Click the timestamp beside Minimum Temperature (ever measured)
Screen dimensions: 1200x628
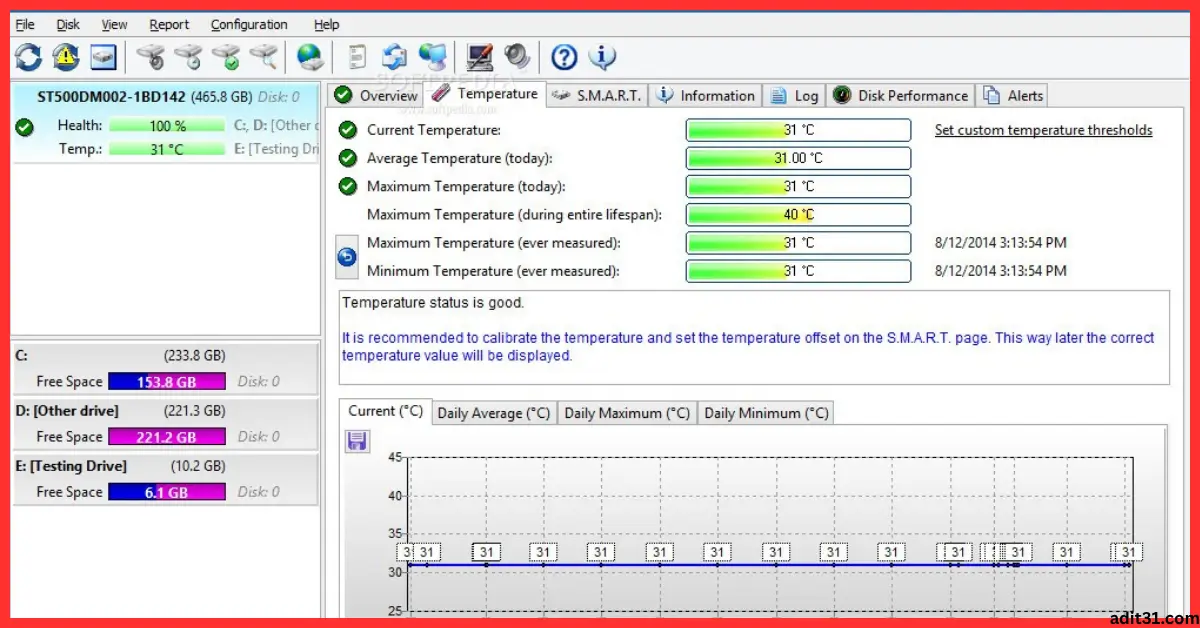coord(1000,270)
